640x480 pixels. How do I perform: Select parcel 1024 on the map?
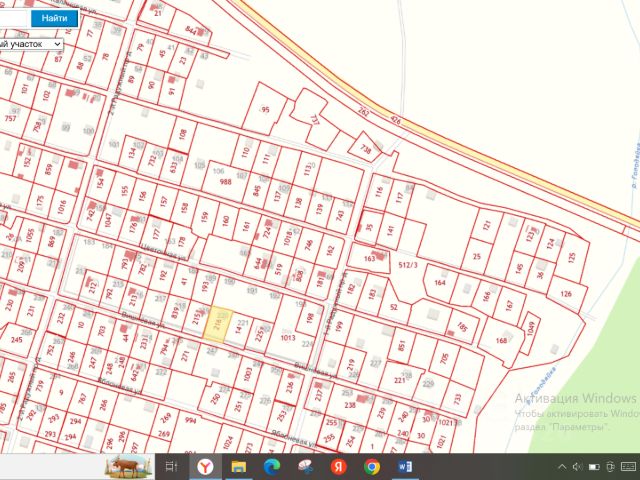click(228, 442)
